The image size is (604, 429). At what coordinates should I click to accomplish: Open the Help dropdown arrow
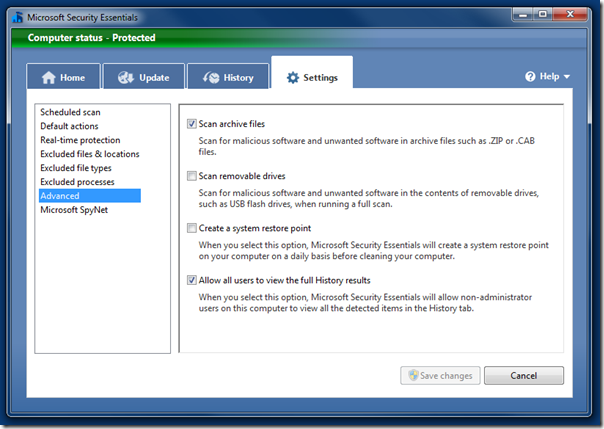click(567, 77)
